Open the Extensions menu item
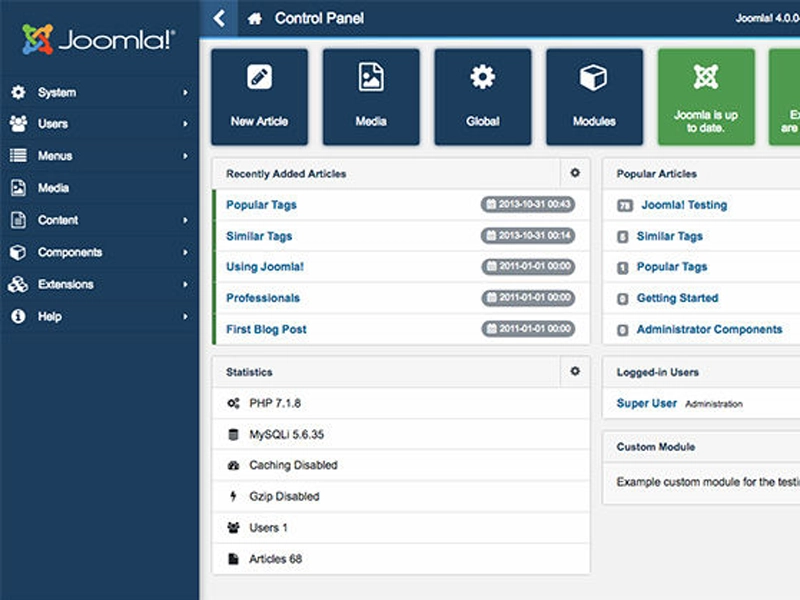800x600 pixels. 99,284
